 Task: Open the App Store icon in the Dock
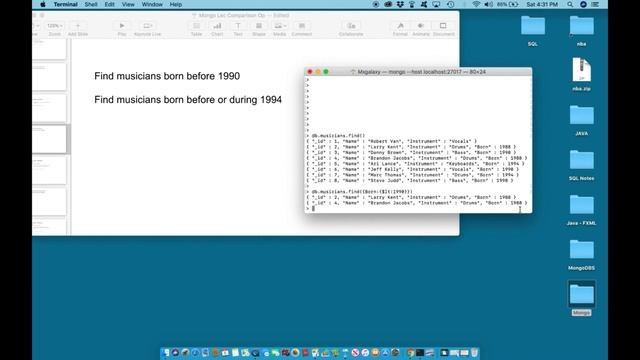tap(385, 353)
